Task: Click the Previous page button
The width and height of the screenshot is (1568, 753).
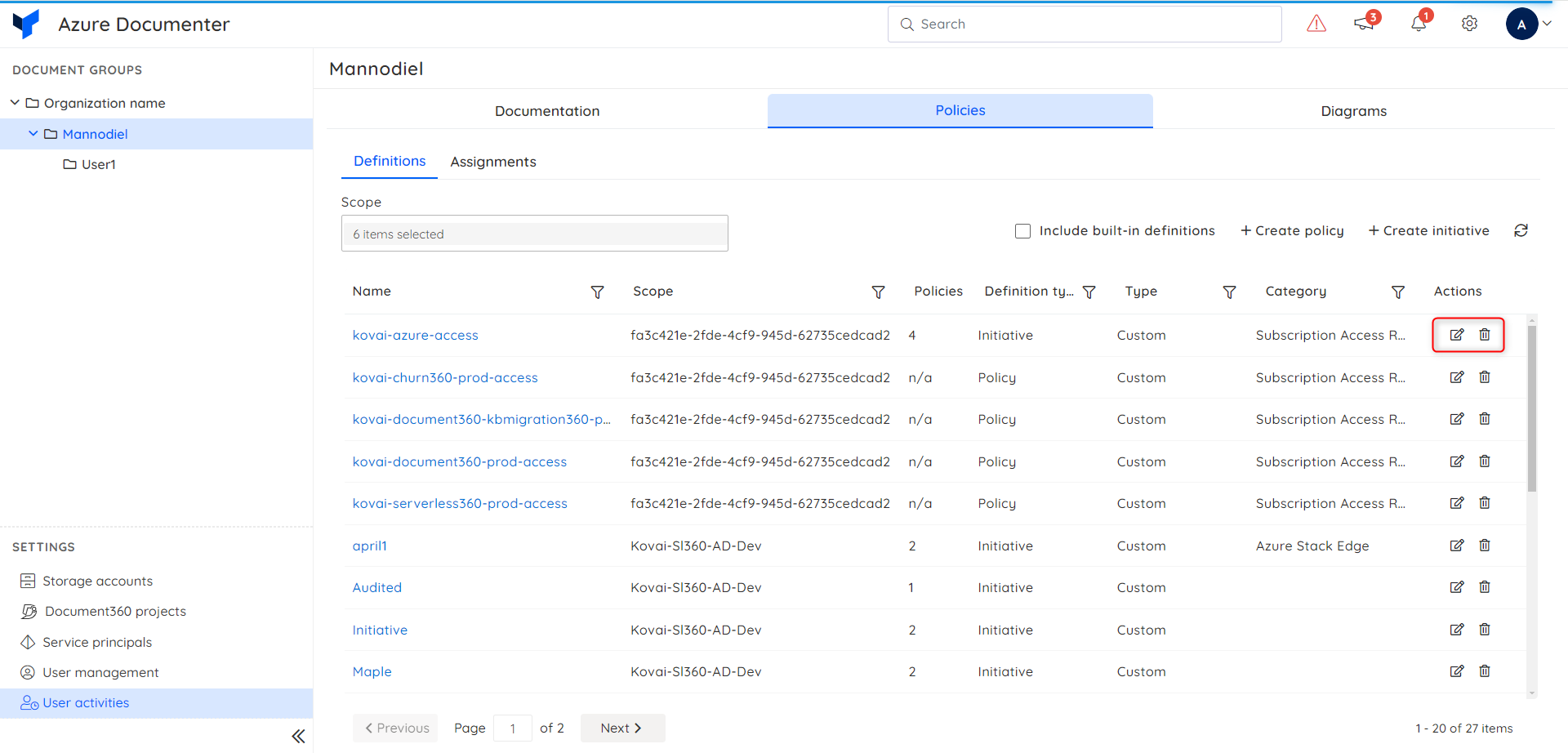Action: [396, 728]
